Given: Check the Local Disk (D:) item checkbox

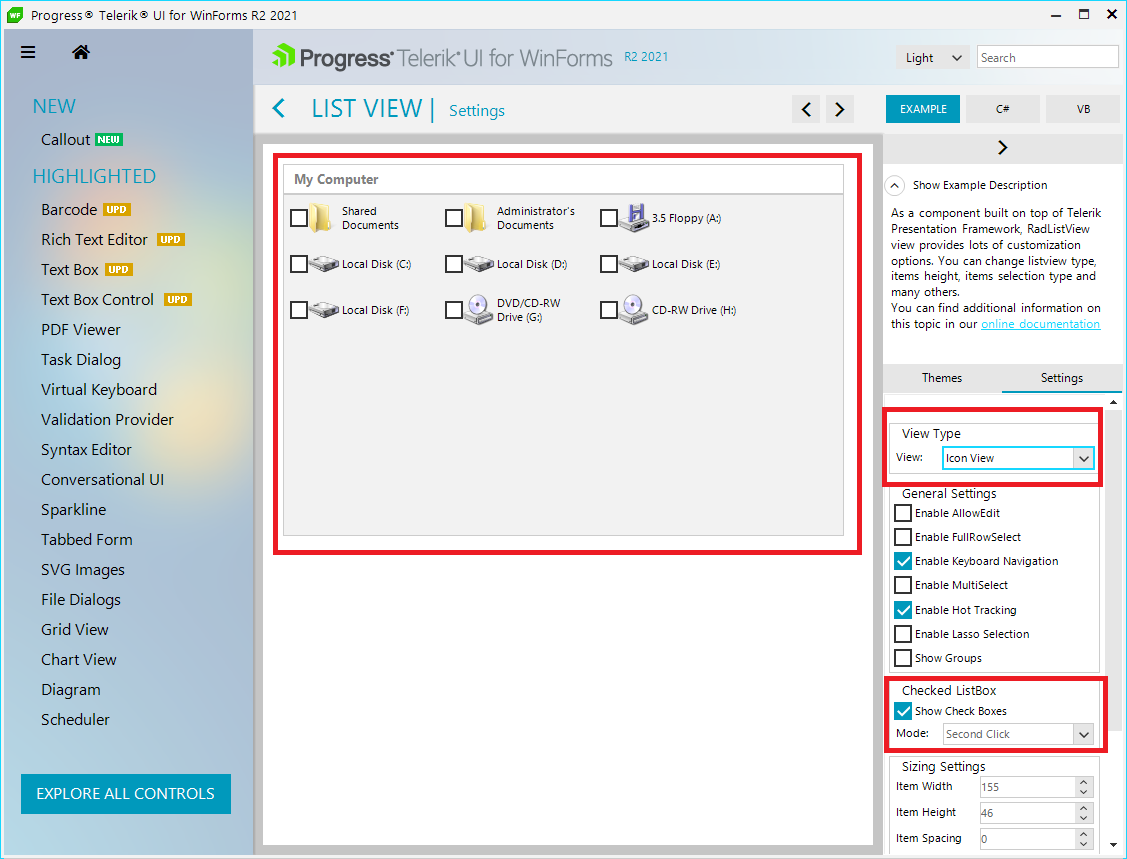Looking at the screenshot, I should [454, 264].
